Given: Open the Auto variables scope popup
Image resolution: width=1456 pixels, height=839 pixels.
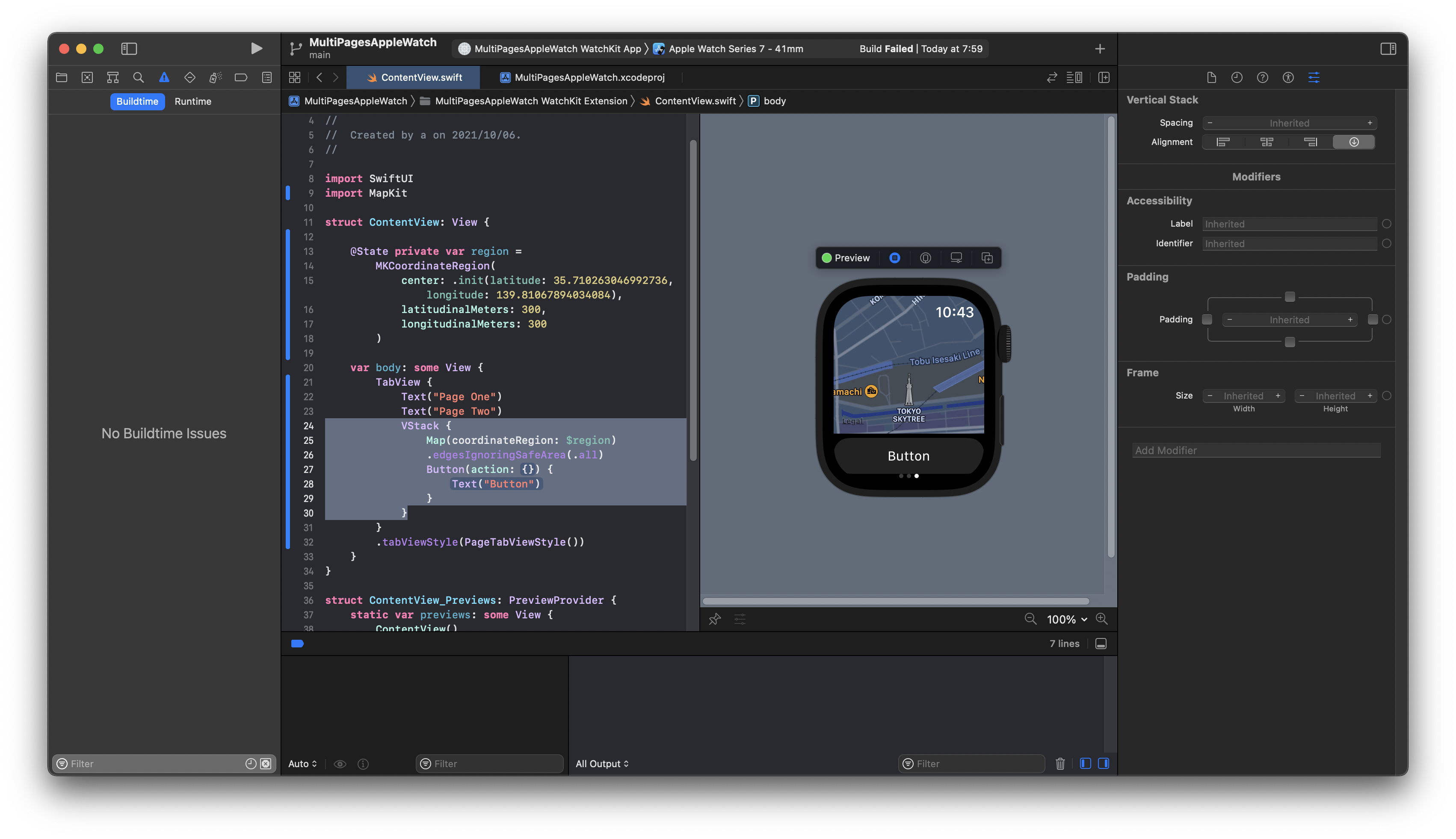Looking at the screenshot, I should click(302, 763).
